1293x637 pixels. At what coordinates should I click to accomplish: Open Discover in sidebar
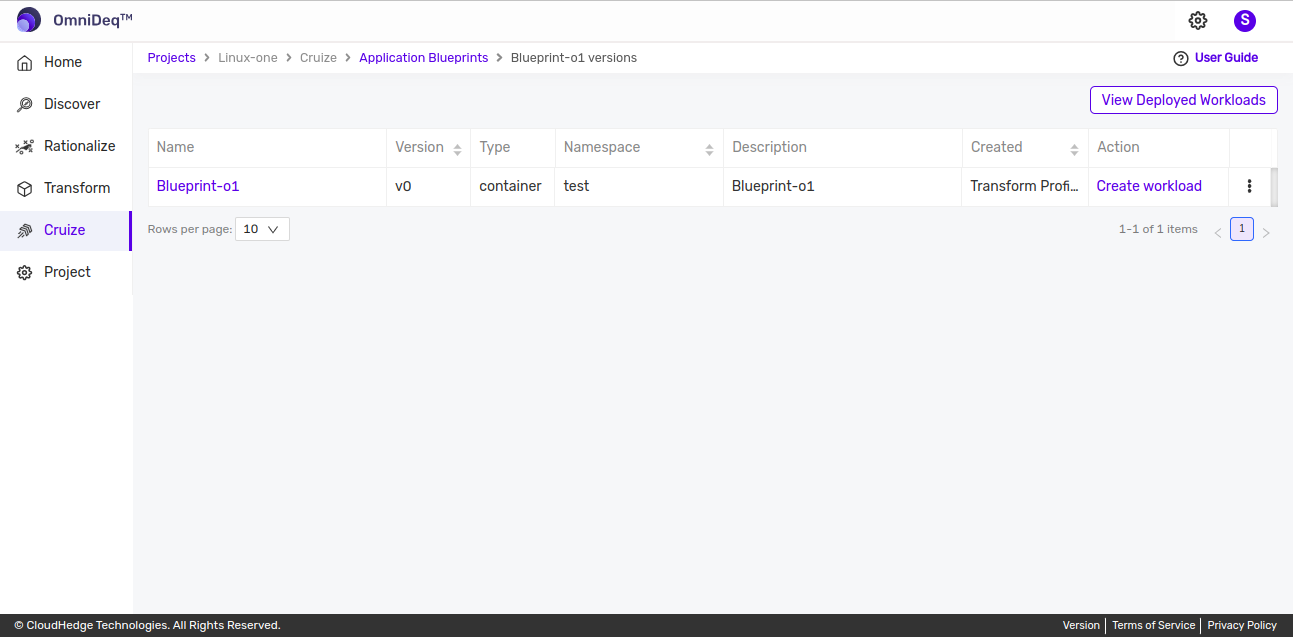[66, 104]
